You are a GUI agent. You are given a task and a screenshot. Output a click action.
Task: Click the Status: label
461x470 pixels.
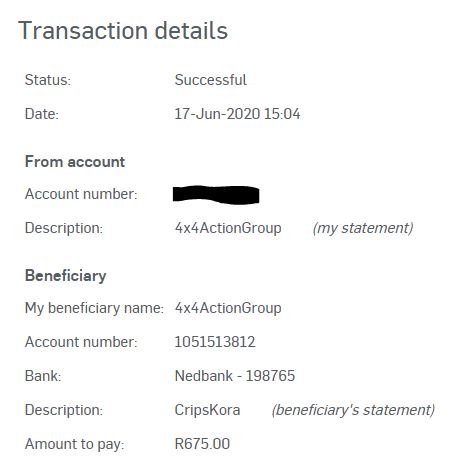click(48, 80)
